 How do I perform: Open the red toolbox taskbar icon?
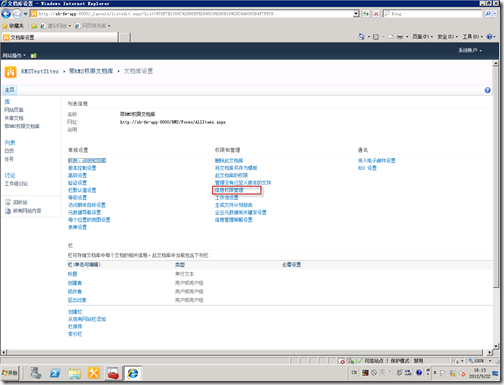coord(113,373)
